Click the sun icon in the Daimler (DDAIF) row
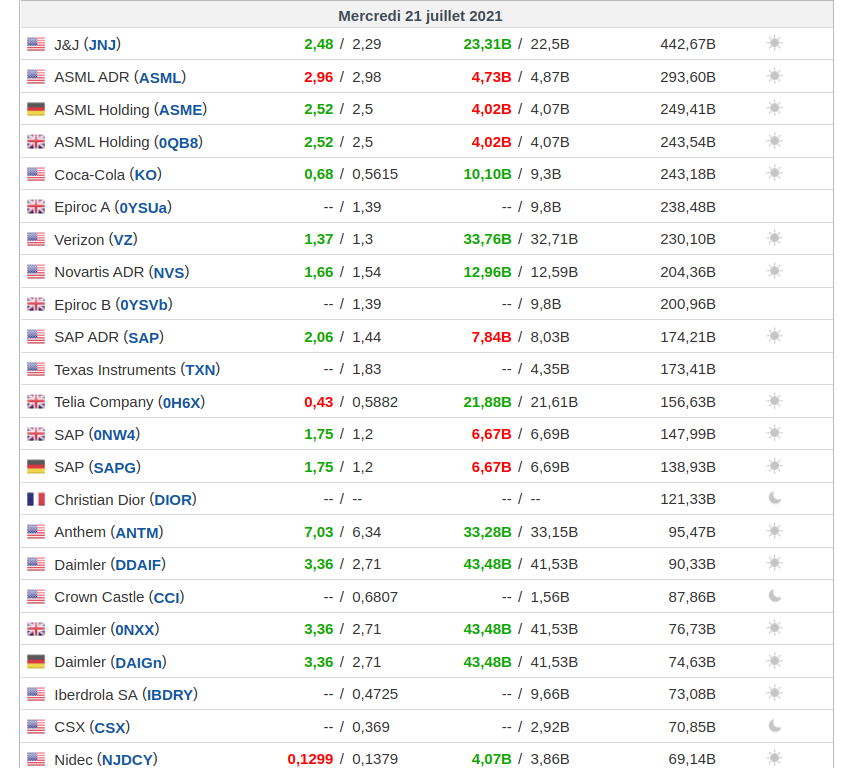 coord(774,563)
